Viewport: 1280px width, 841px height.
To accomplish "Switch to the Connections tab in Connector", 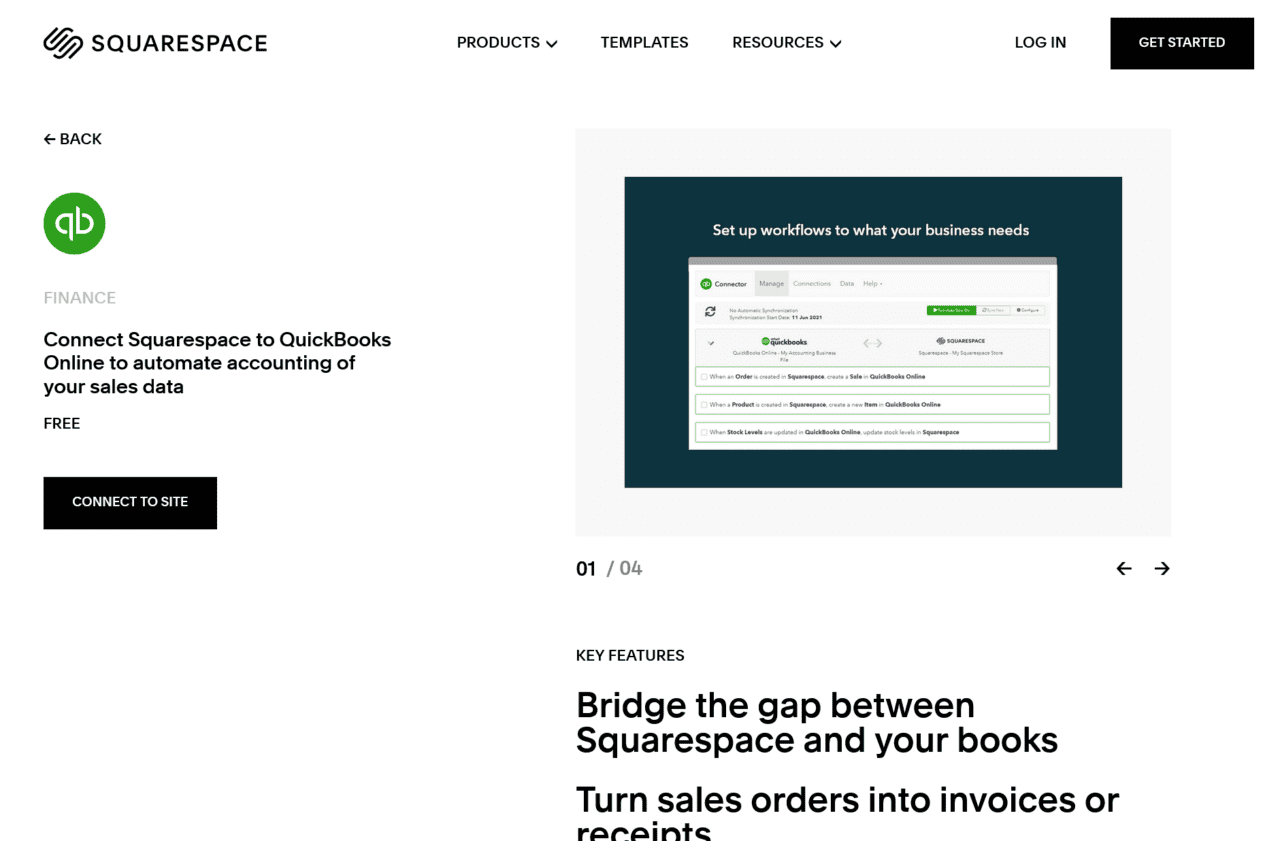I will point(812,284).
